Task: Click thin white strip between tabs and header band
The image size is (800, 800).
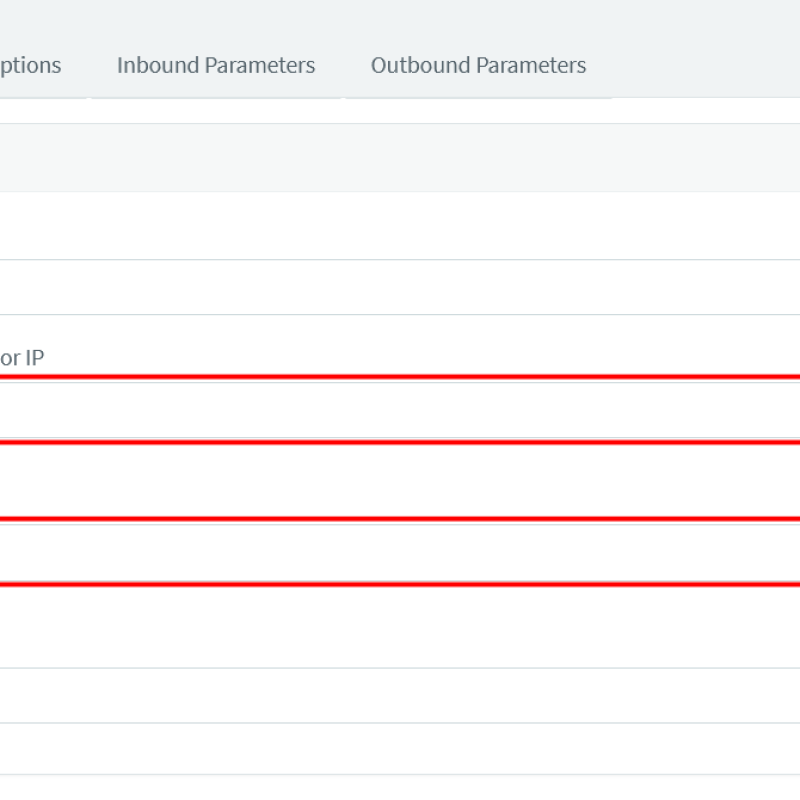Action: [400, 111]
